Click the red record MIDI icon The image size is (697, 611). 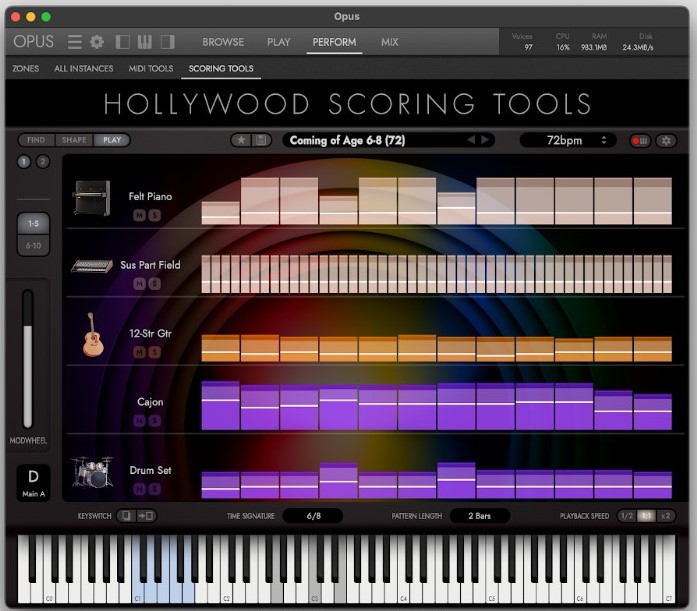pos(640,141)
